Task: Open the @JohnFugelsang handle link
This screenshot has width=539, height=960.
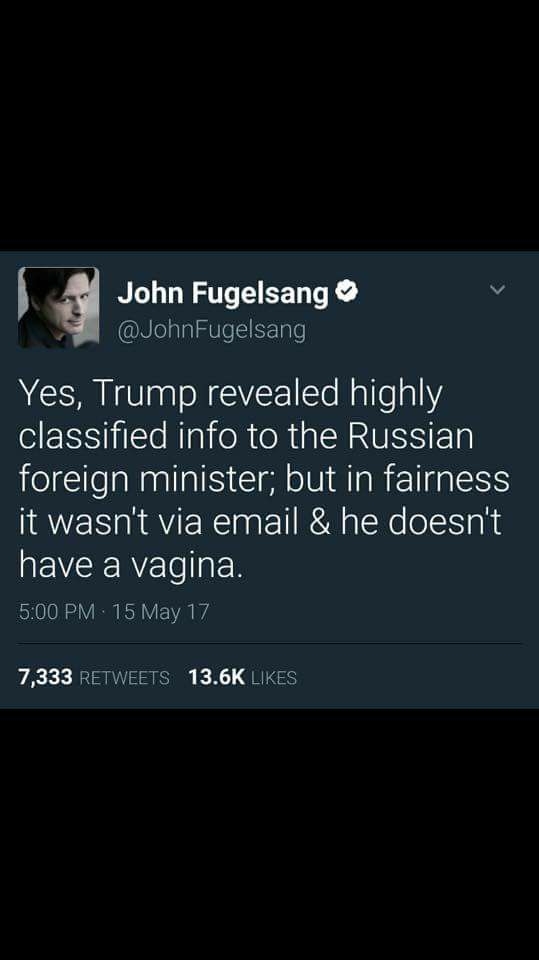Action: tap(211, 331)
